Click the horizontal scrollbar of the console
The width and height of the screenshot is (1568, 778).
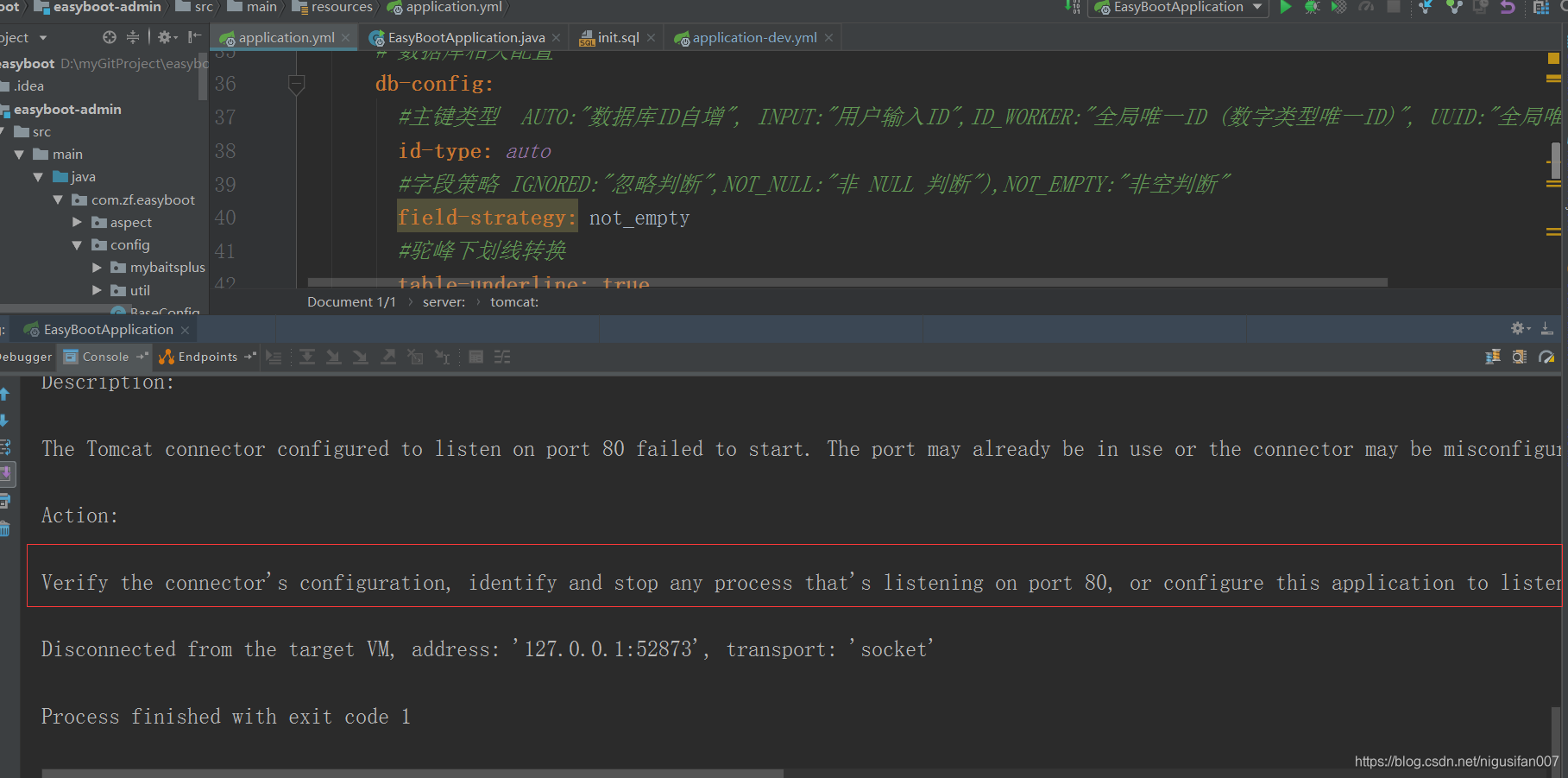click(412, 774)
